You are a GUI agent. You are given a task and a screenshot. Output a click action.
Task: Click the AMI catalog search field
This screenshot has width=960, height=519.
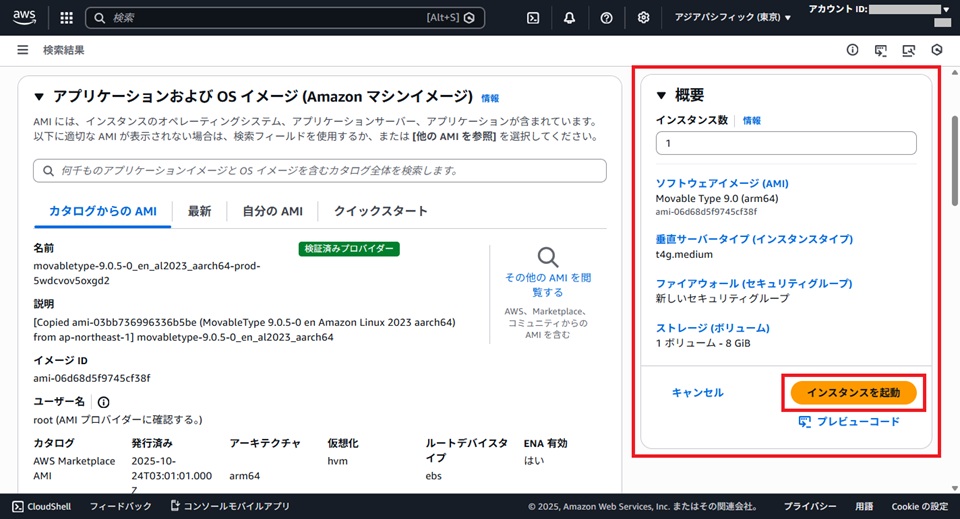319,171
